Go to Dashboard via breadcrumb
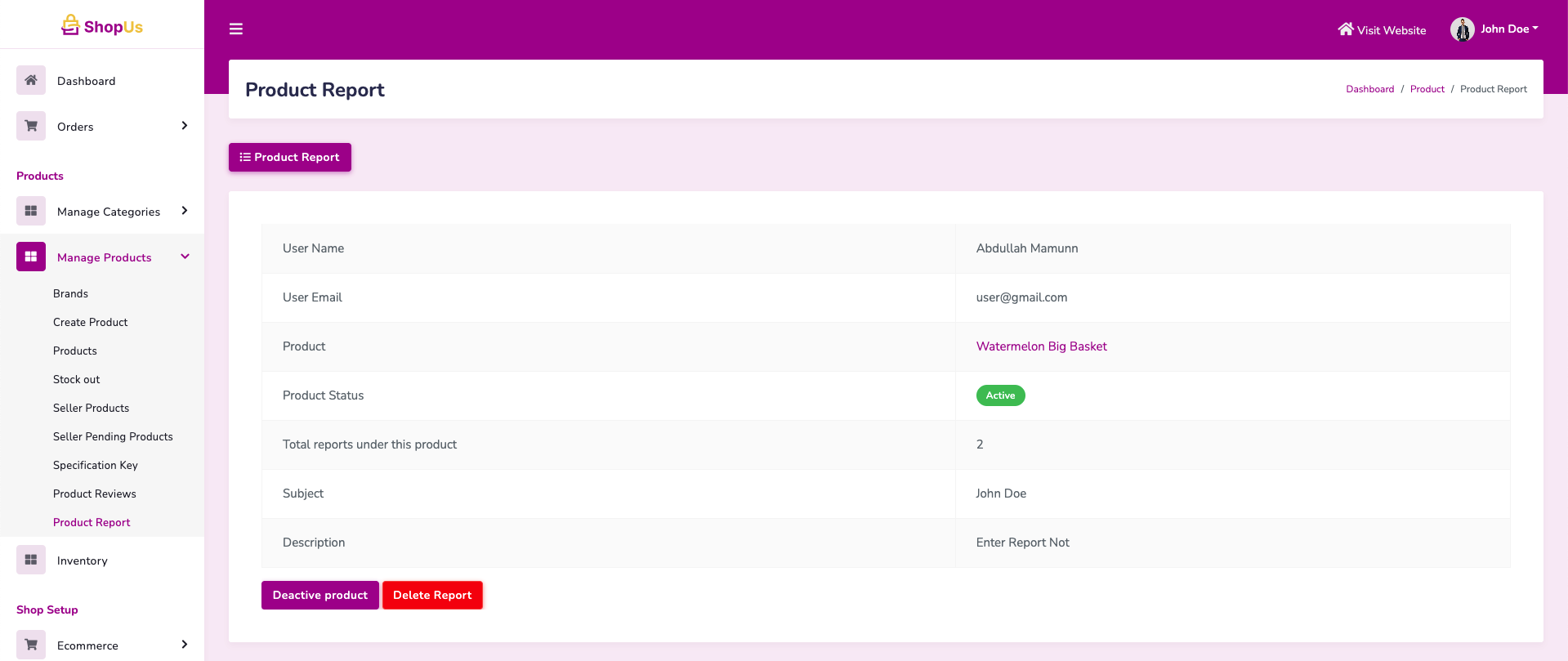 1369,89
